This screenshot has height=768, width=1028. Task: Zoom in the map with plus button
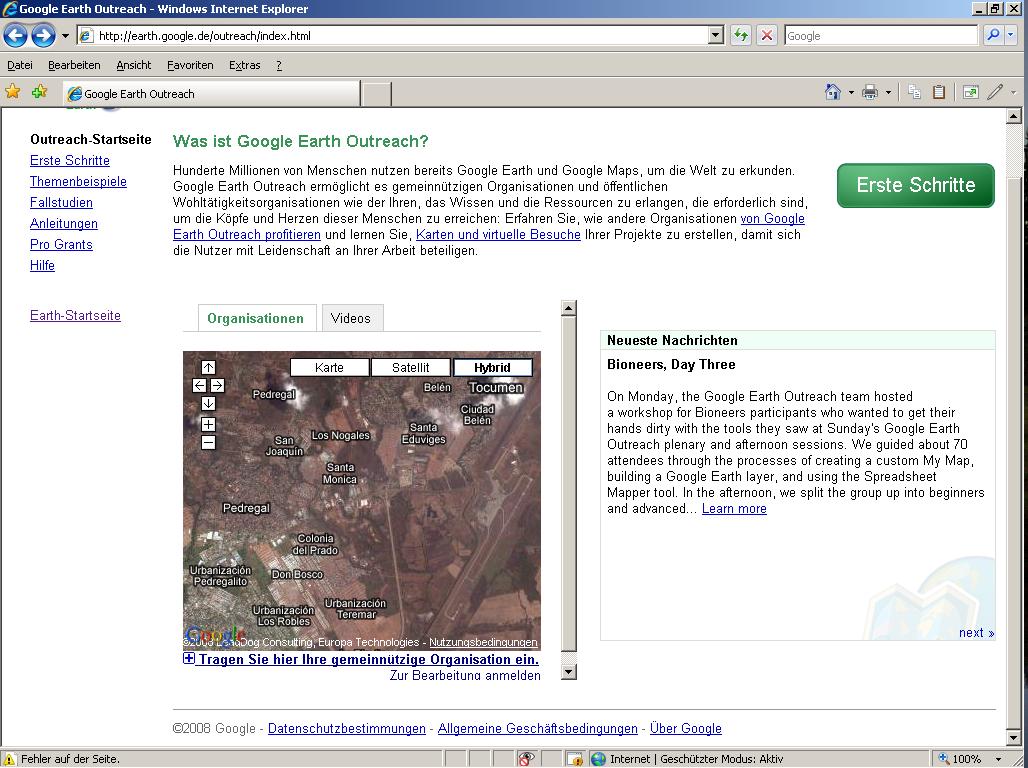(x=208, y=424)
